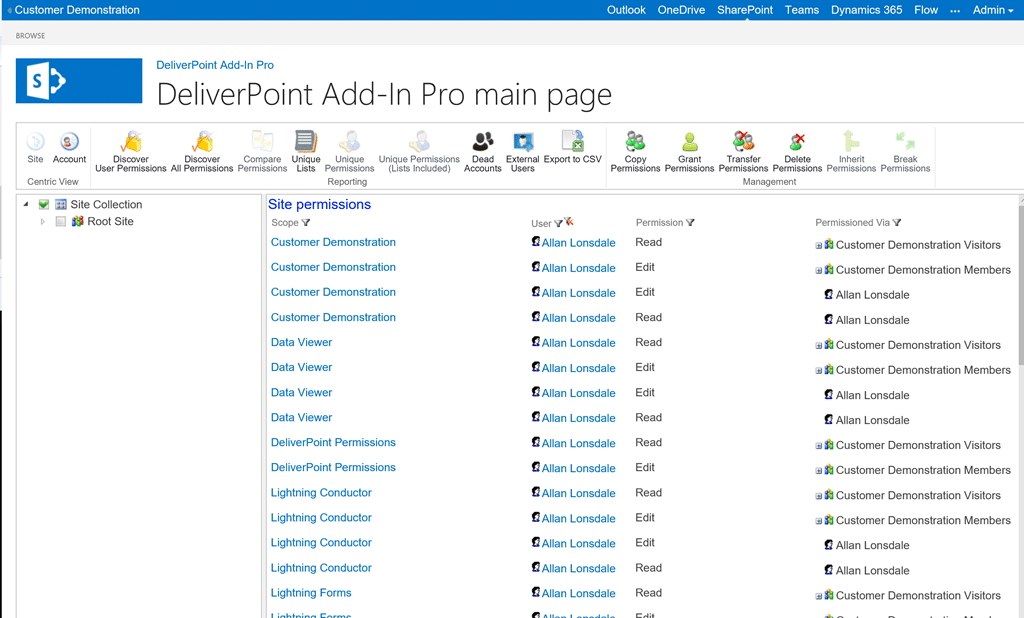This screenshot has height=618, width=1024.
Task: Expand Members group in Data Viewer Edit row
Action: click(818, 370)
